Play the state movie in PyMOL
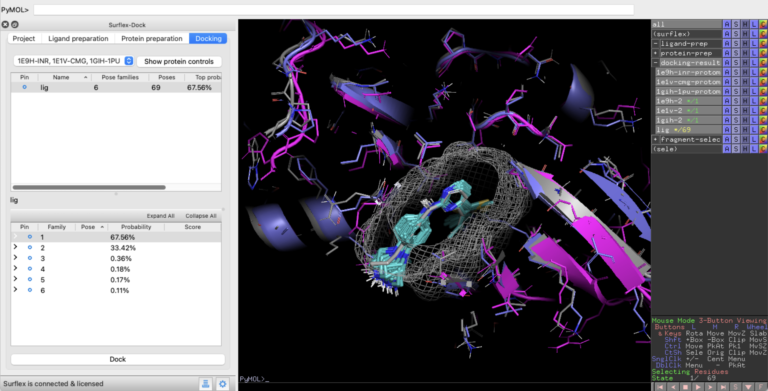Viewport: 768px width, 391px height. pos(698,387)
